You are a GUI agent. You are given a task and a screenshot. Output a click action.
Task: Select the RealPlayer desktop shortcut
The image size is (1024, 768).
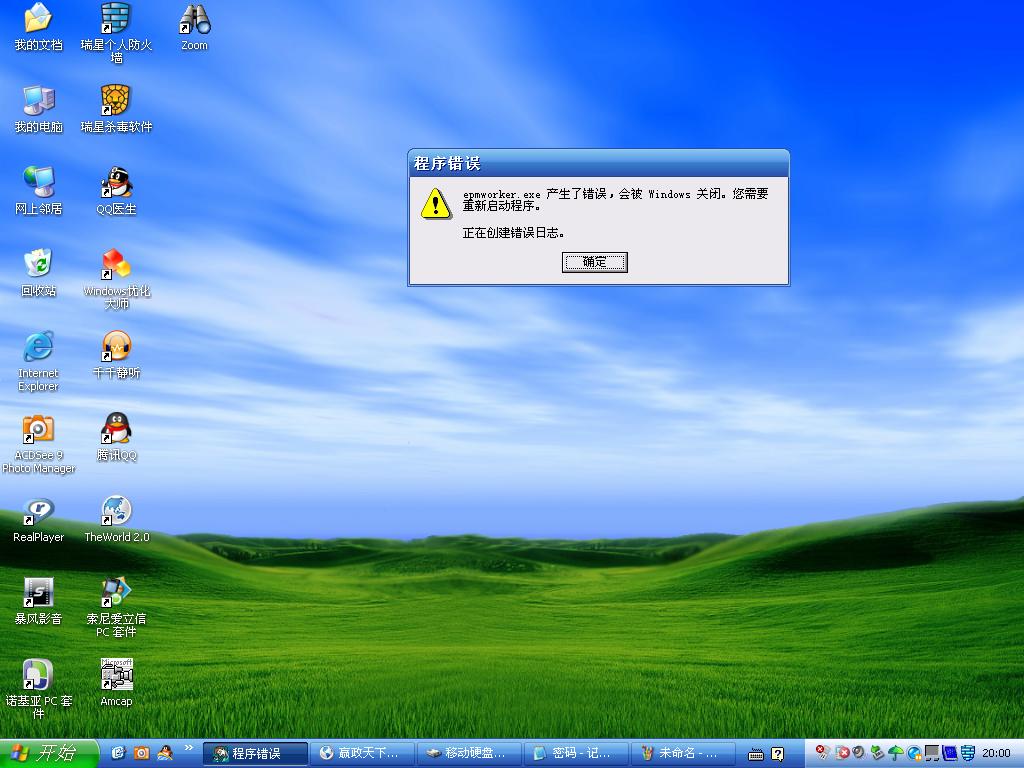tap(39, 519)
